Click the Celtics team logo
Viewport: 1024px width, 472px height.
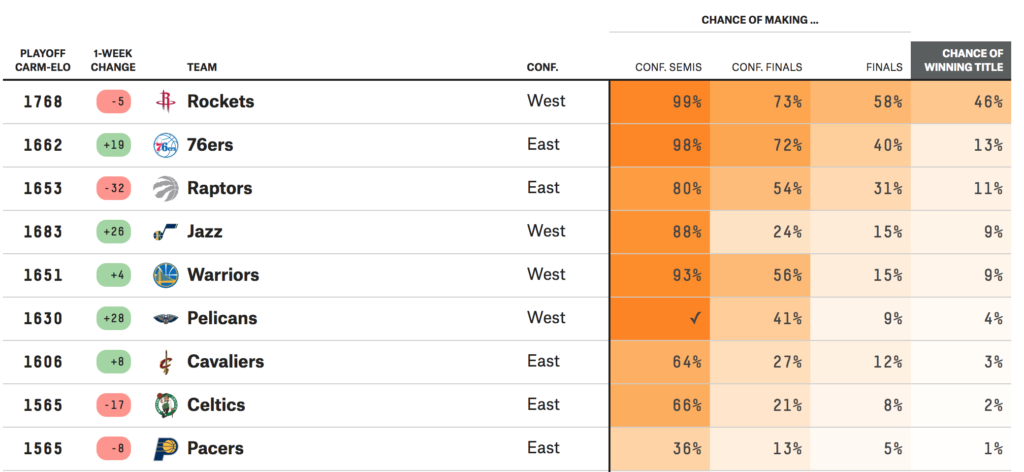tap(165, 405)
